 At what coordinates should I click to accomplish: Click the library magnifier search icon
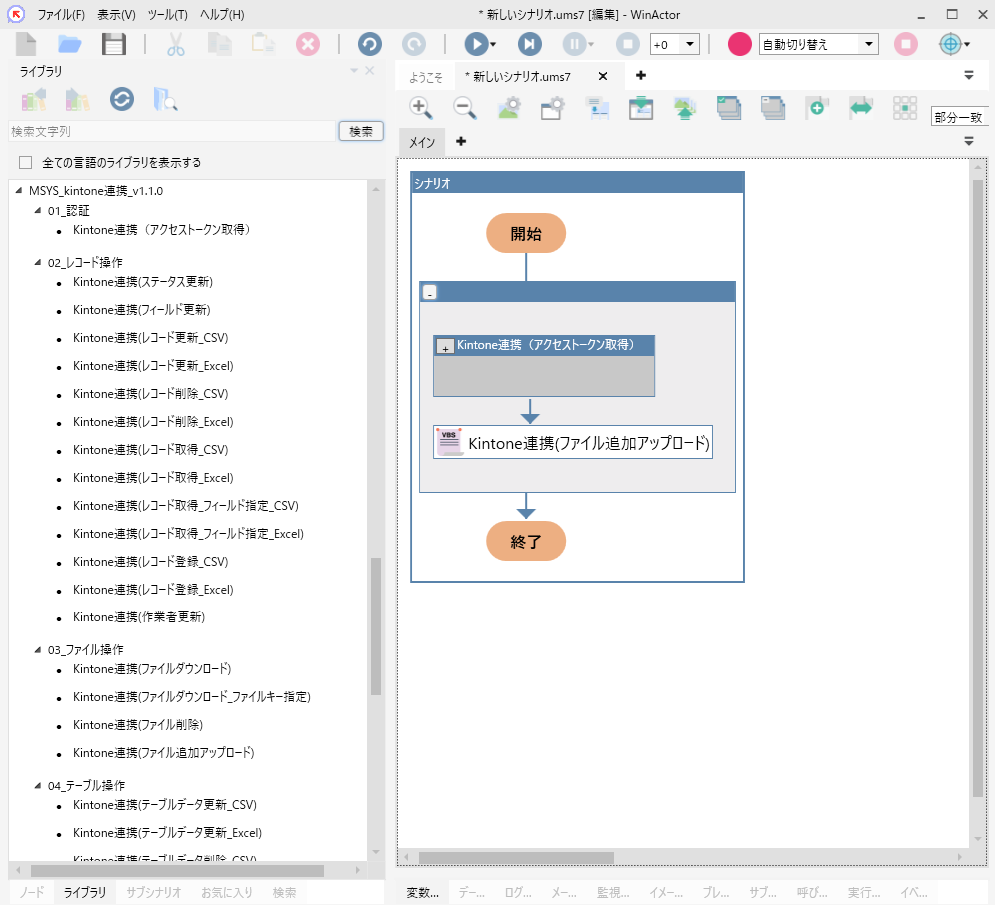tap(165, 99)
